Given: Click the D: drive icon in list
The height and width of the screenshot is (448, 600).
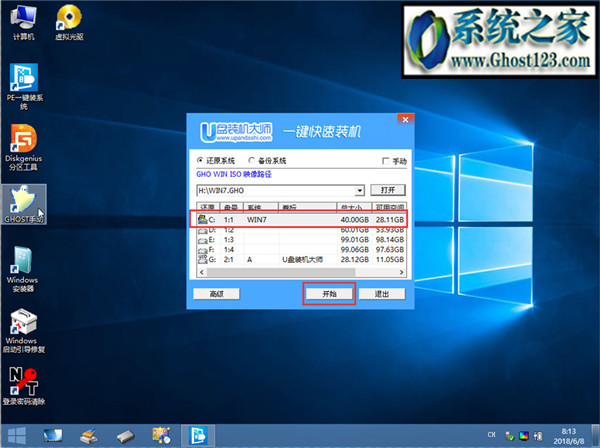Looking at the screenshot, I should (x=203, y=230).
